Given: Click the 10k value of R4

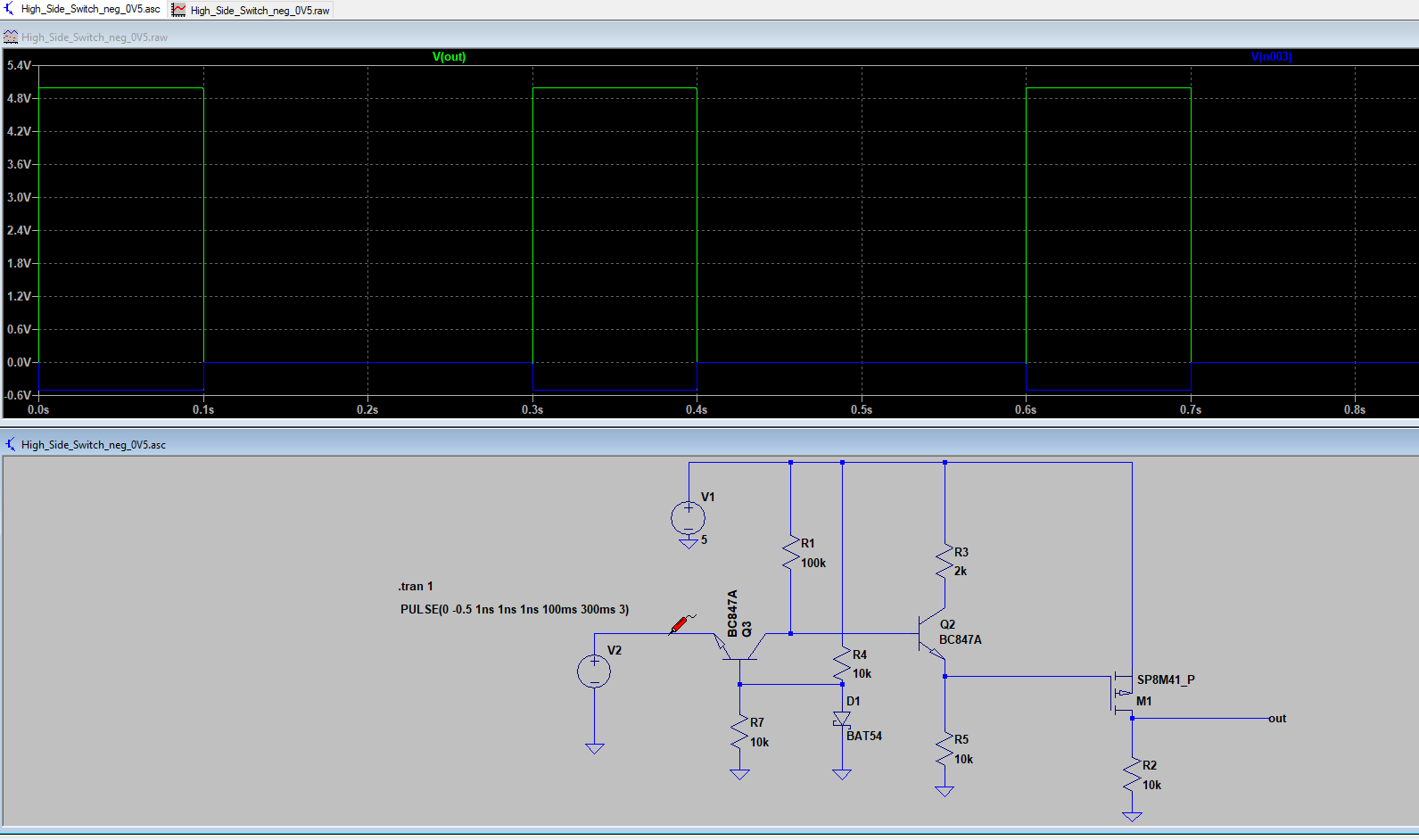Looking at the screenshot, I should 862,673.
